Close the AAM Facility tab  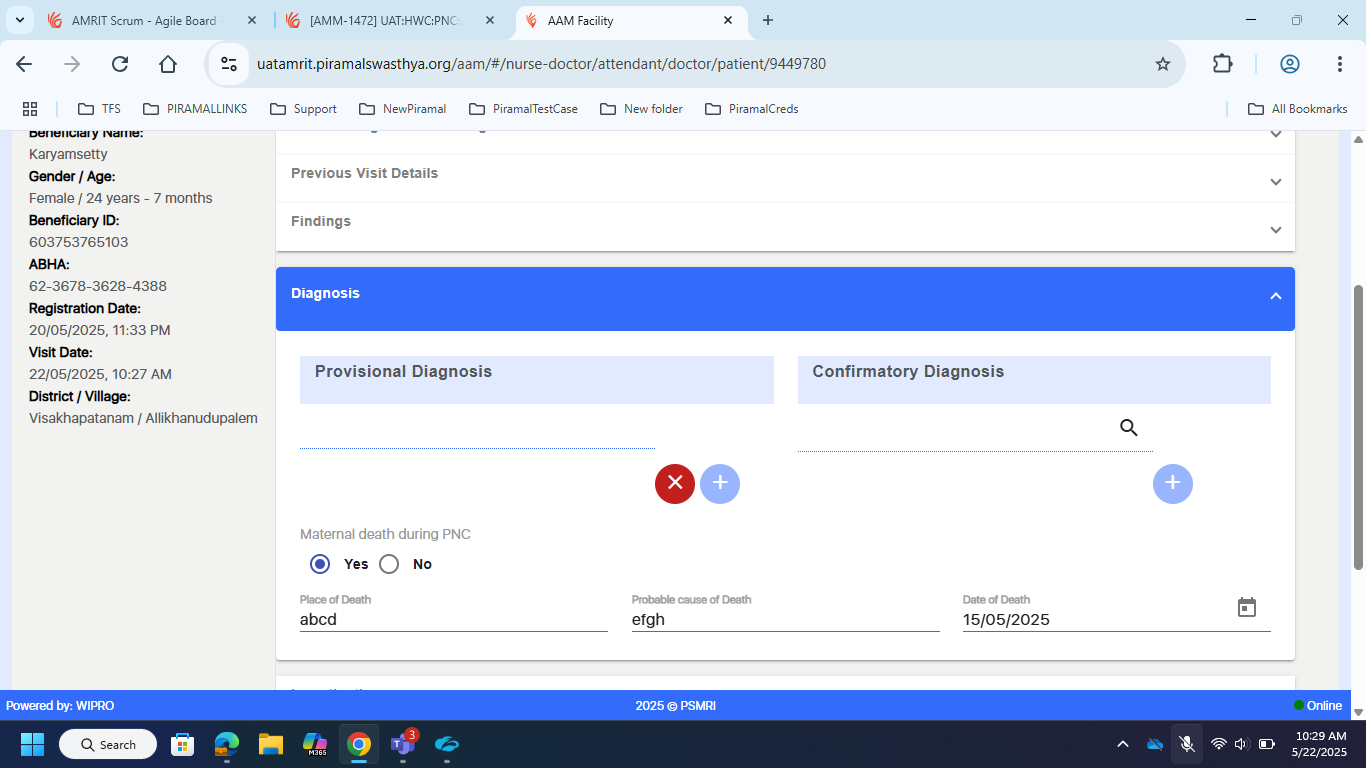[728, 20]
